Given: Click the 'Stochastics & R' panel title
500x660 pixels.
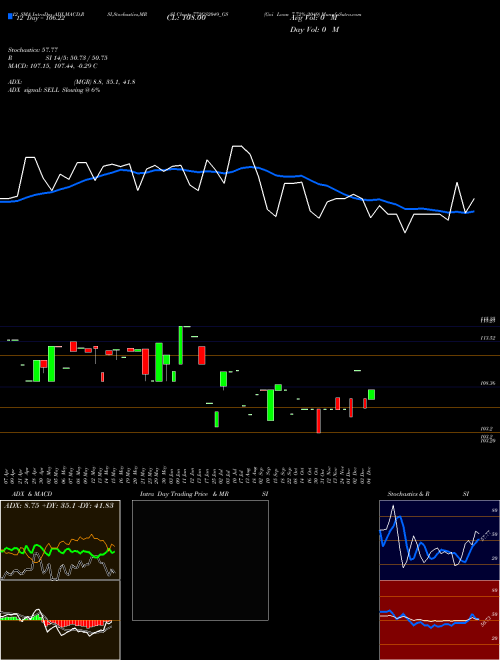Looking at the screenshot, I should pyautogui.click(x=409, y=494).
